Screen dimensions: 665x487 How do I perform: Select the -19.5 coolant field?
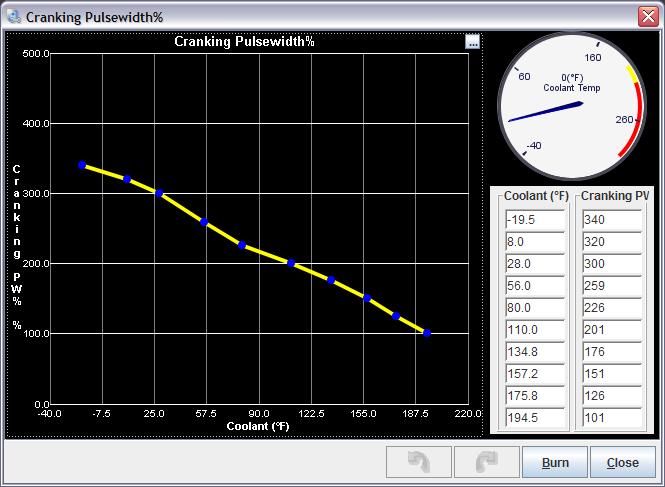click(x=536, y=220)
